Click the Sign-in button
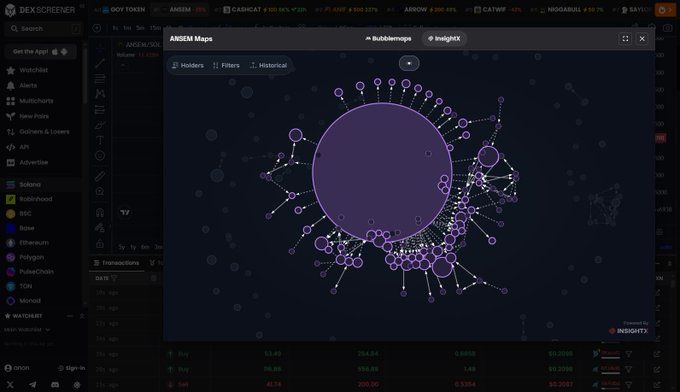Viewport: 680px width, 392px height. tap(71, 368)
